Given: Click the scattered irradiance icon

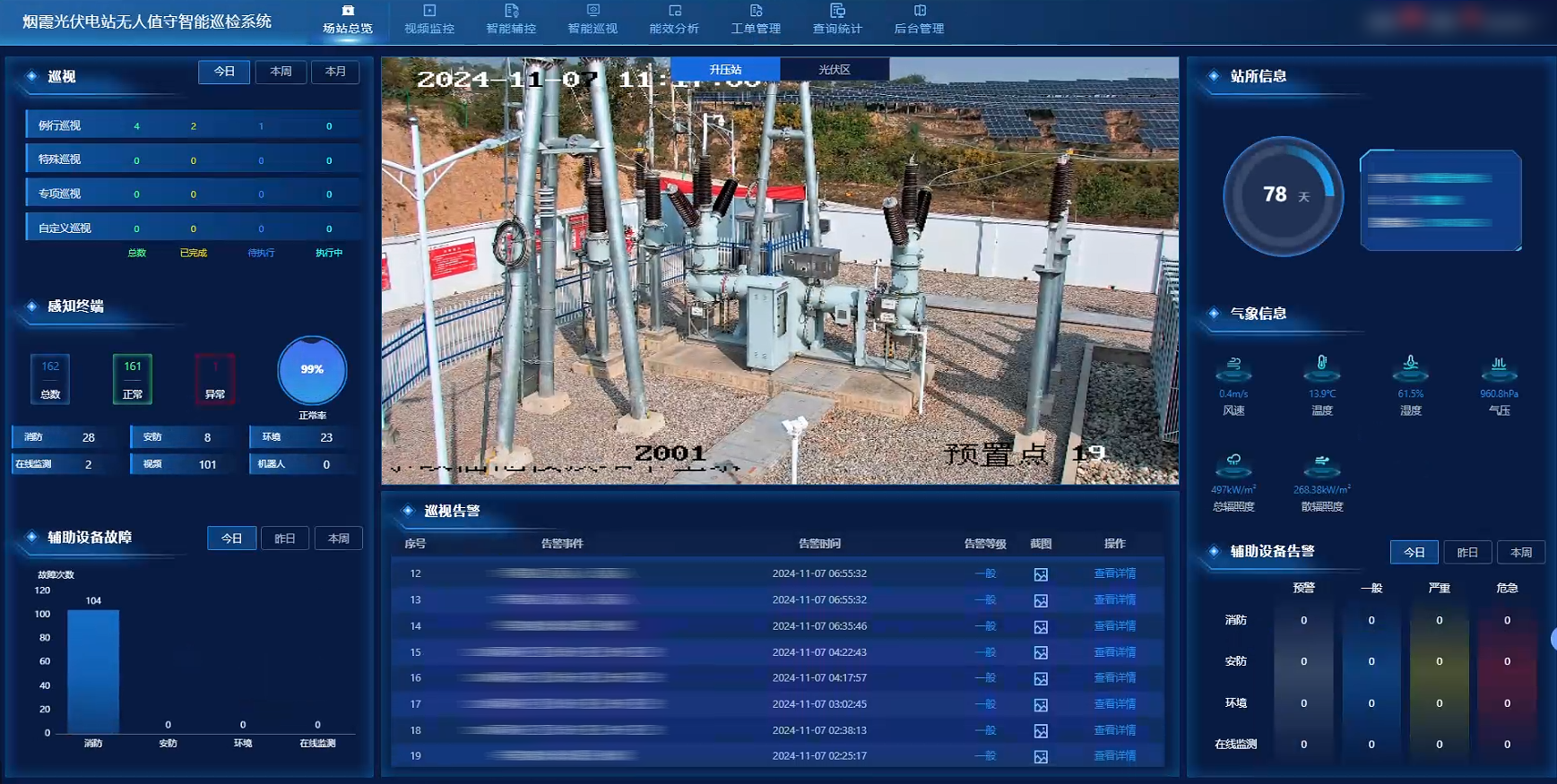Looking at the screenshot, I should point(1321,464).
